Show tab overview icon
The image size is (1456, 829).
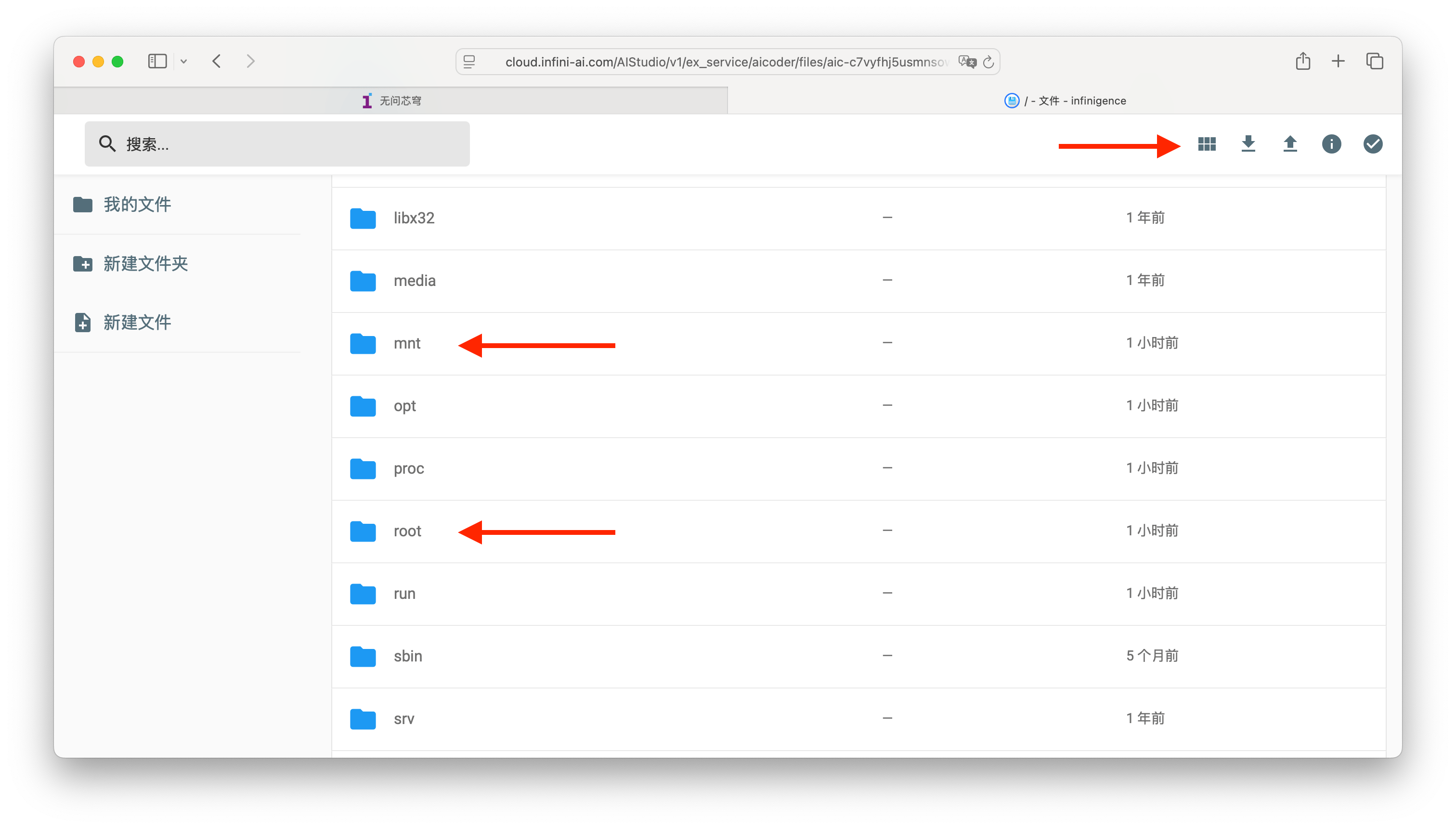tap(1374, 61)
